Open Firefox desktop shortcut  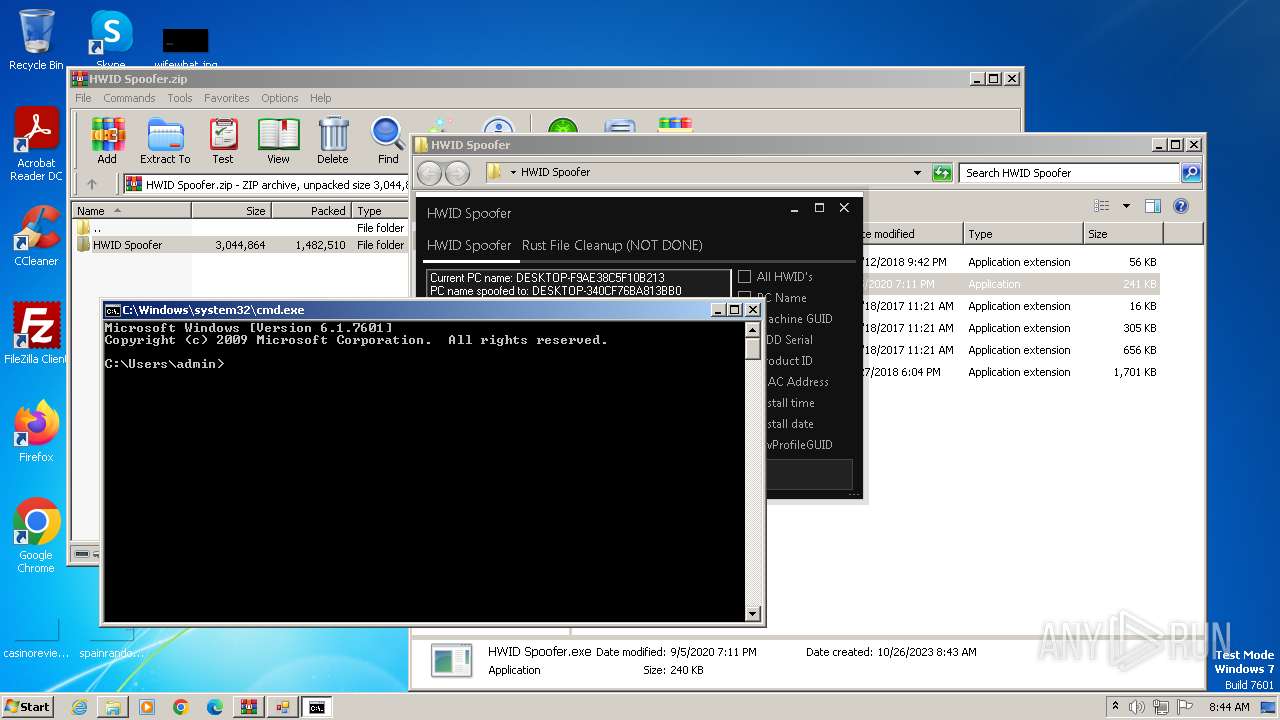tap(36, 432)
